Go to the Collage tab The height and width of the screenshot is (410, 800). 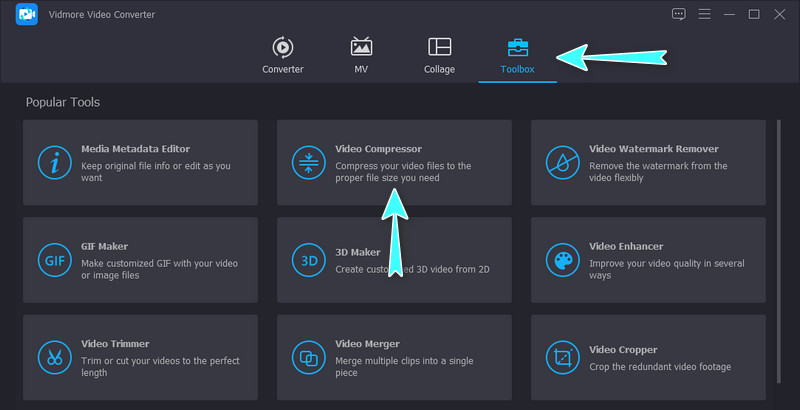[439, 55]
